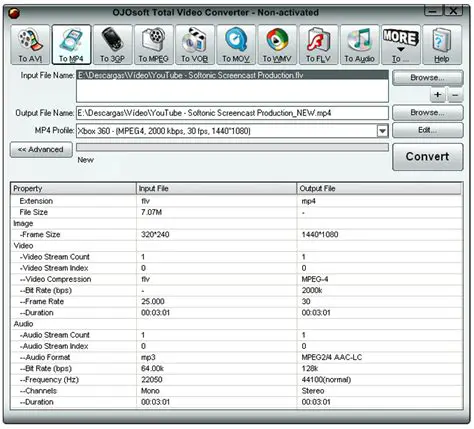Start conversion with Convert button

point(428,157)
